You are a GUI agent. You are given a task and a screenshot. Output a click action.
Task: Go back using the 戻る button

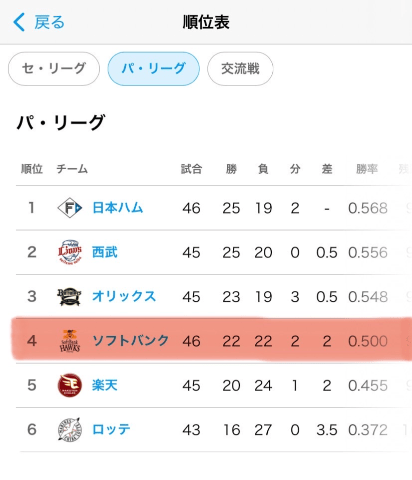pyautogui.click(x=39, y=22)
